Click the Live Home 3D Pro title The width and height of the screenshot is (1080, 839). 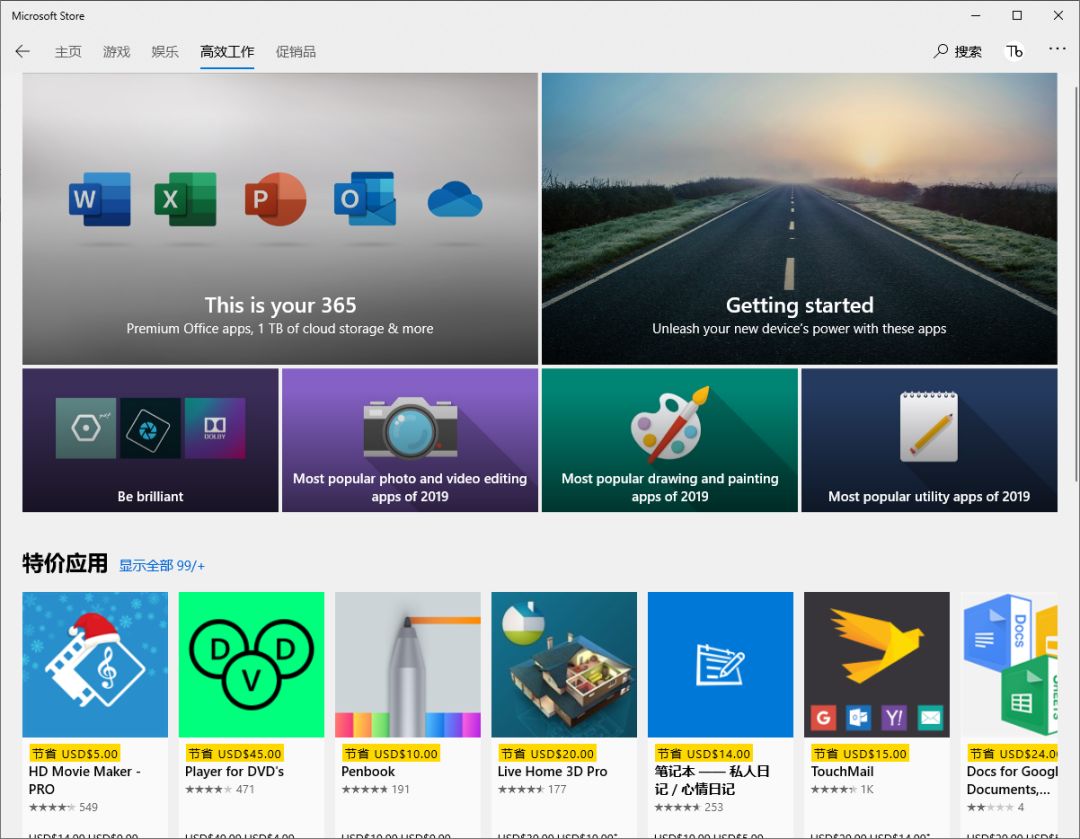[552, 771]
